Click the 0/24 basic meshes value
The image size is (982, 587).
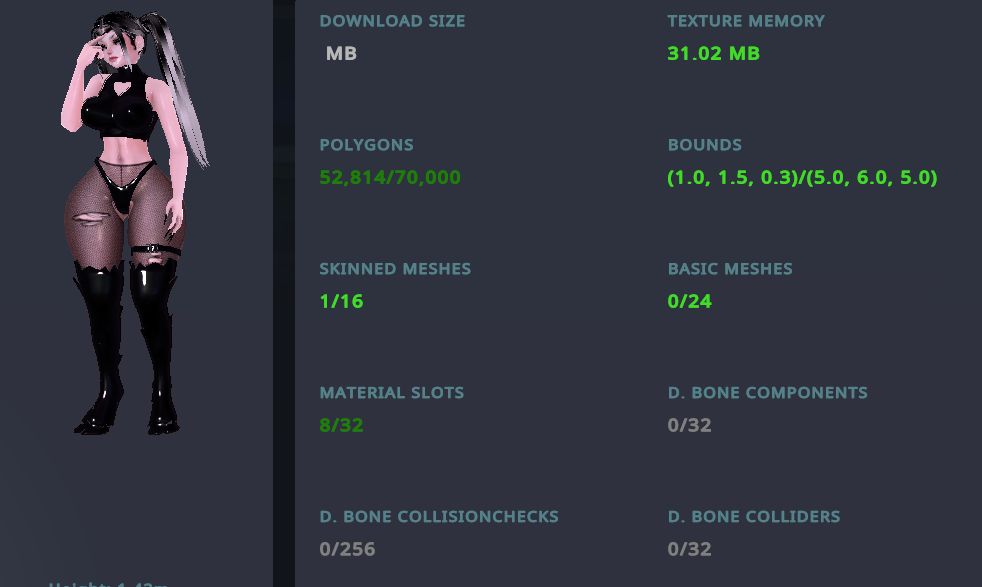[690, 301]
